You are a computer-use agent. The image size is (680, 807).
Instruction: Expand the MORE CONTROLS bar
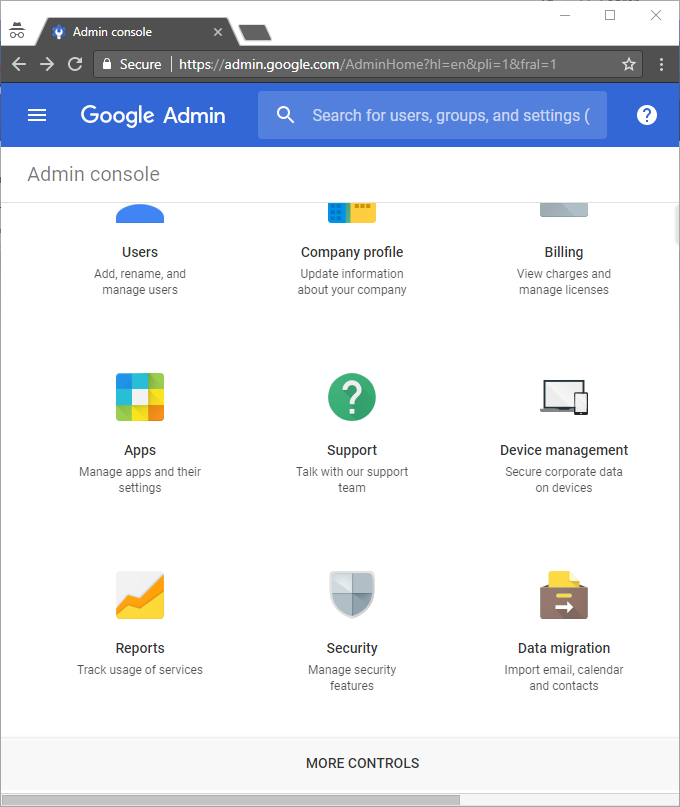click(362, 763)
